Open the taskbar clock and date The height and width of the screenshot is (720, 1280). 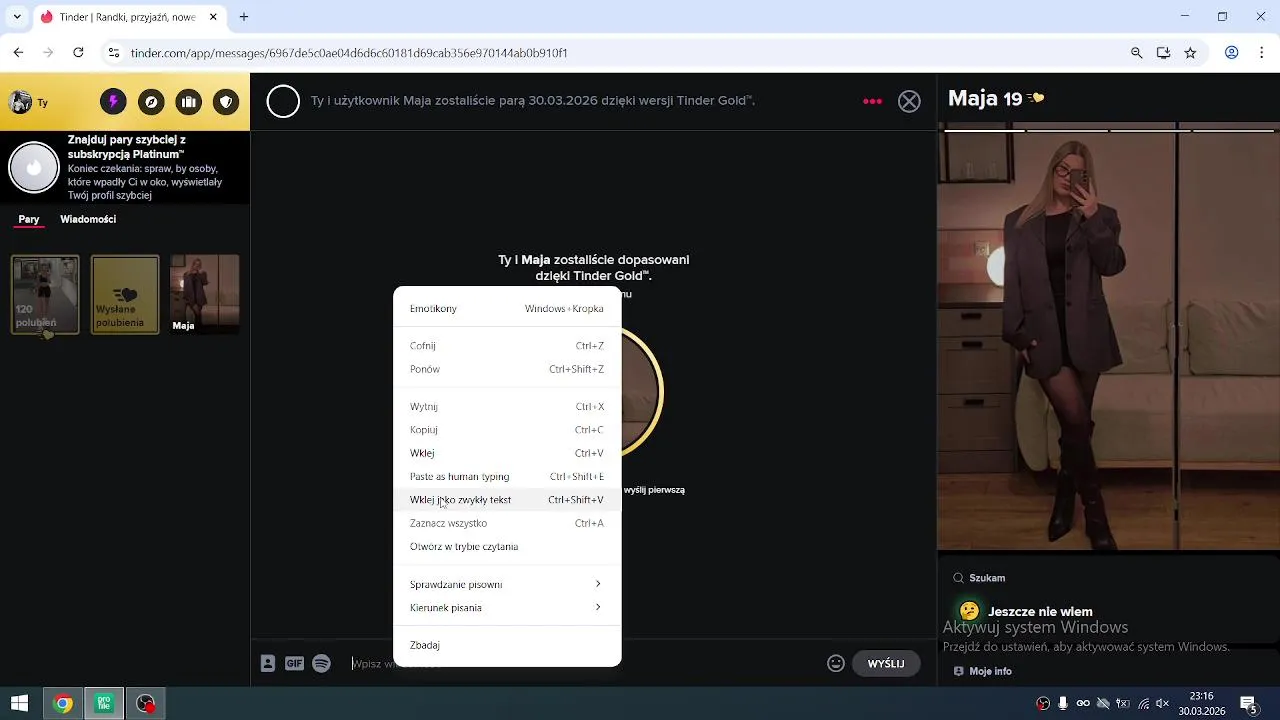1202,704
